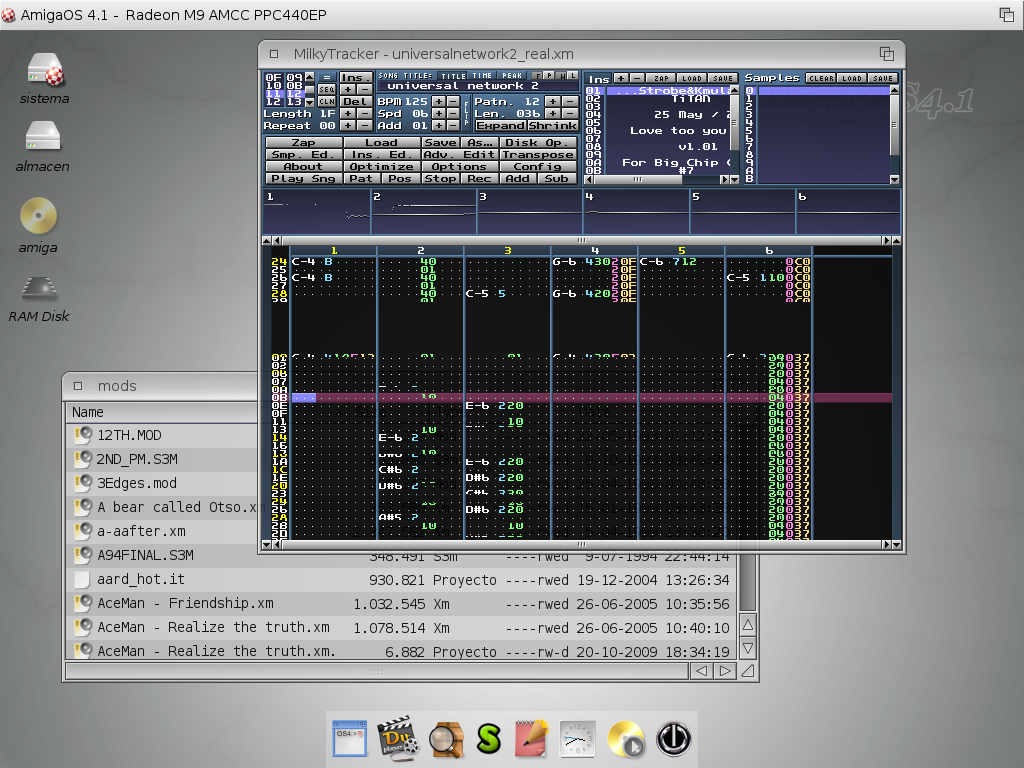Click the Stop playback button
The image size is (1024, 768).
[441, 178]
